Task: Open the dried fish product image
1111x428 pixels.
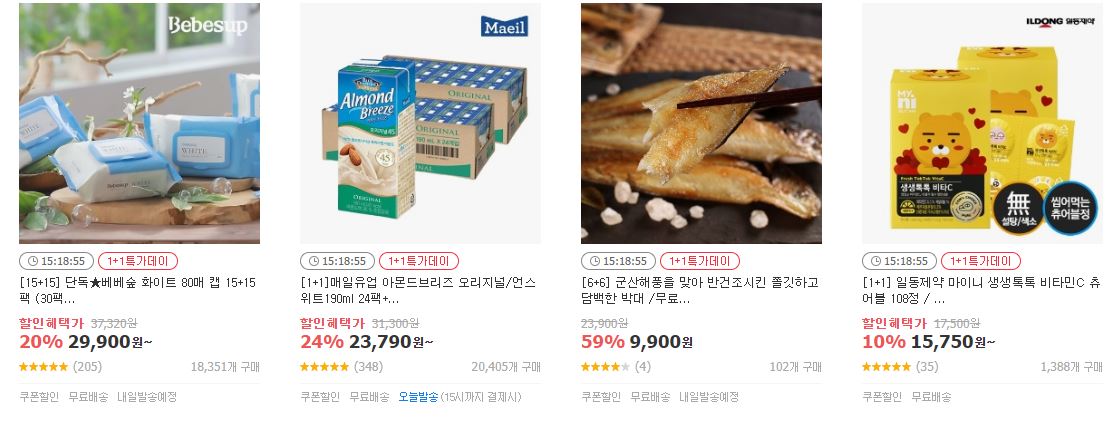Action: (x=701, y=123)
